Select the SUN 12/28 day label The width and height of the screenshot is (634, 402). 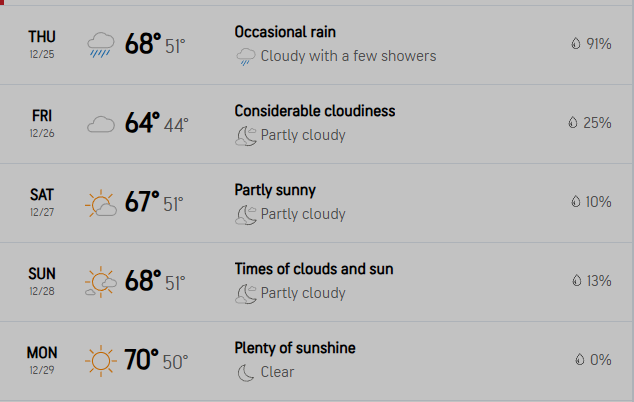tap(42, 280)
